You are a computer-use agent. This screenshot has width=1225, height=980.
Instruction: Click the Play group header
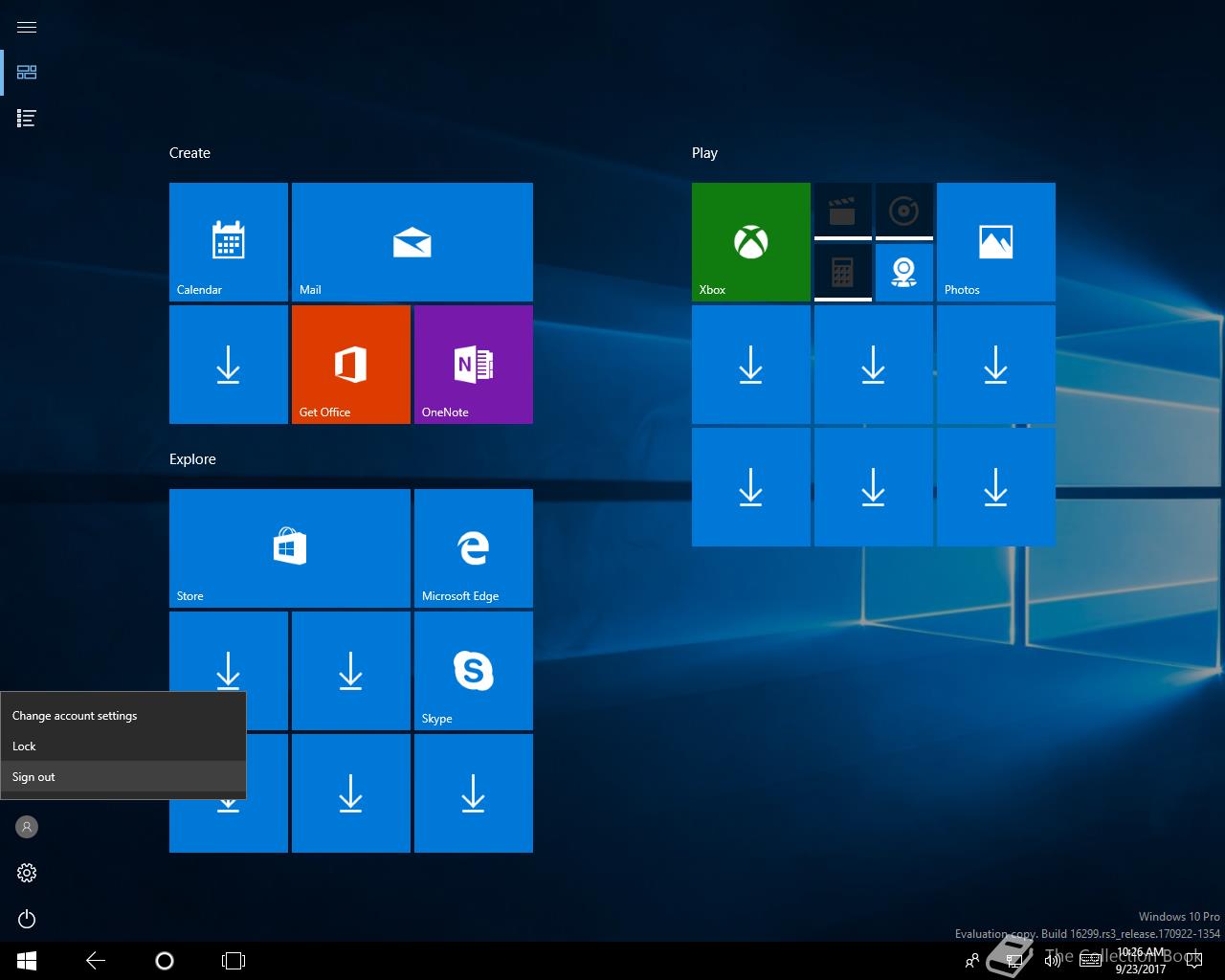(x=704, y=153)
